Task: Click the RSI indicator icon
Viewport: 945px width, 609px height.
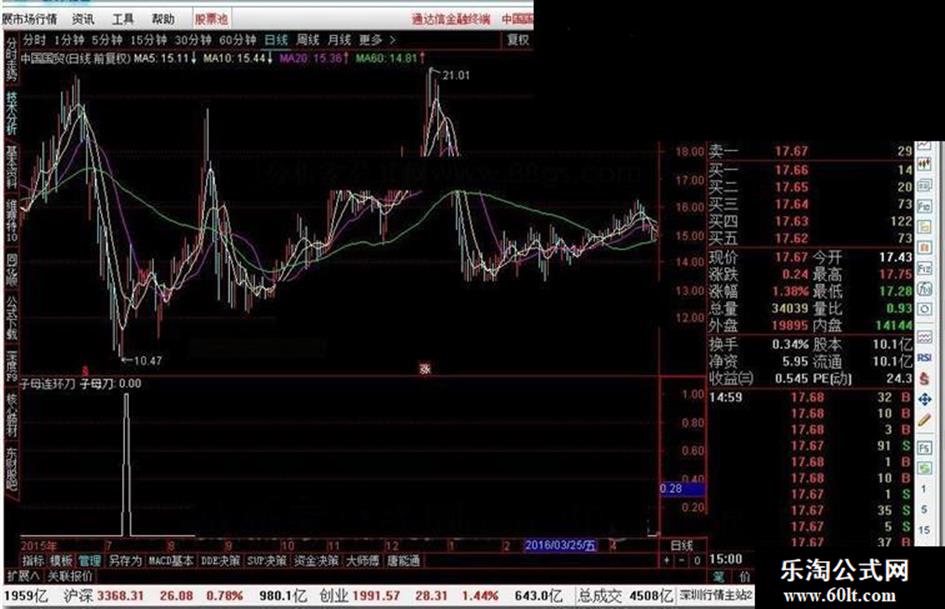Action: tap(923, 358)
